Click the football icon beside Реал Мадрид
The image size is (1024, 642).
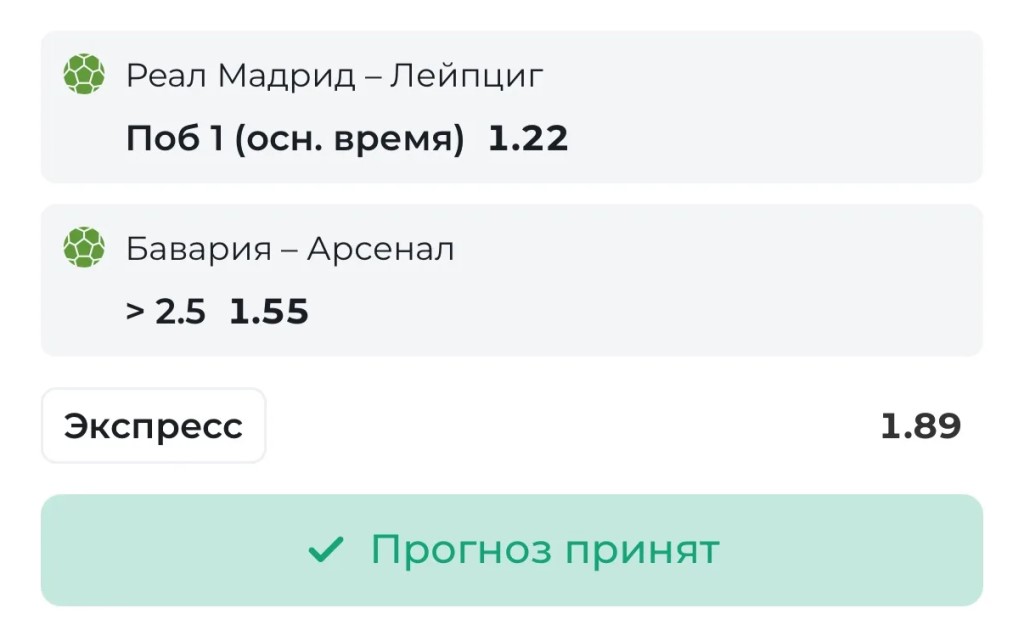point(84,74)
